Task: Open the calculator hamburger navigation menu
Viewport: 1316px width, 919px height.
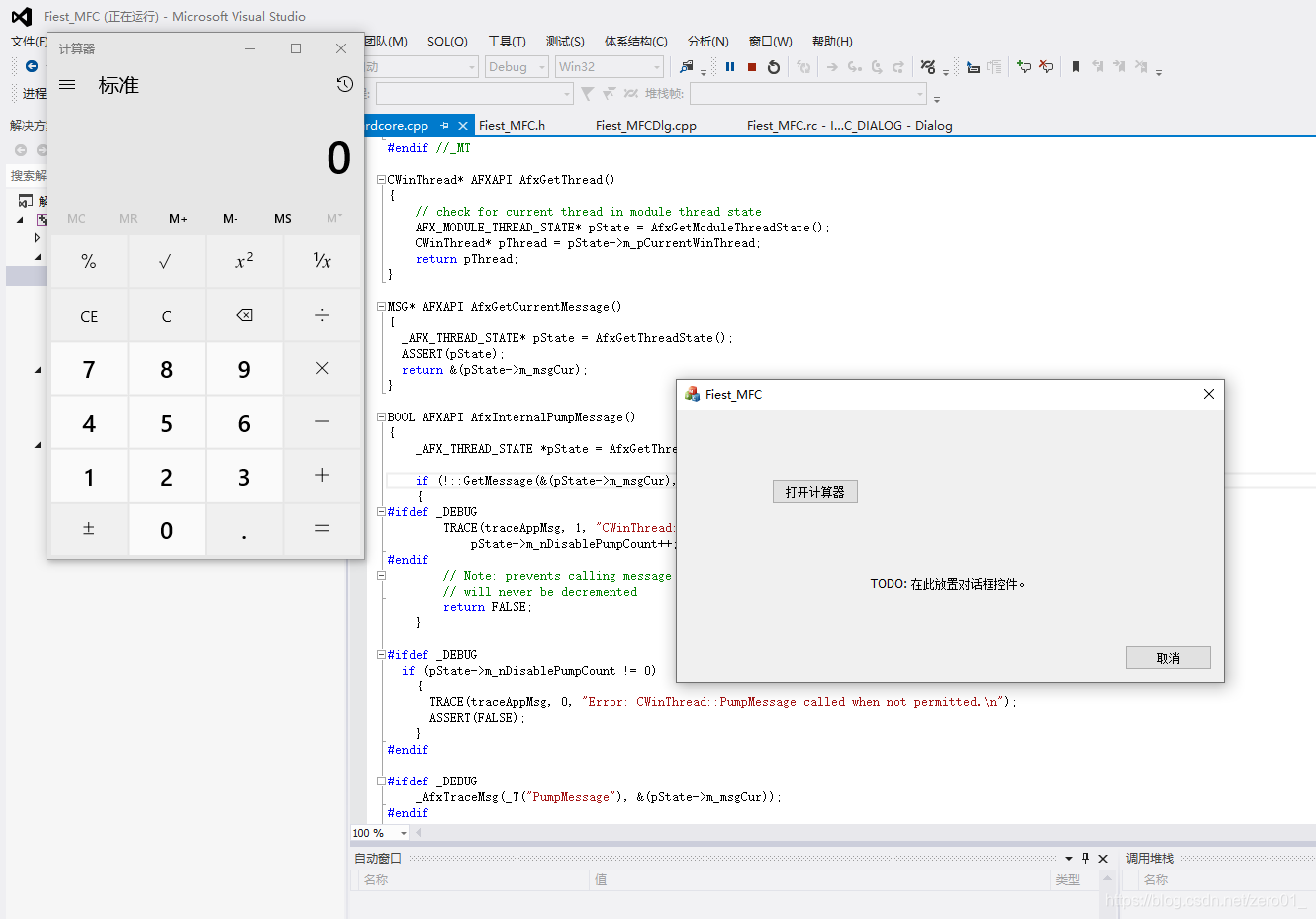Action: (x=67, y=85)
